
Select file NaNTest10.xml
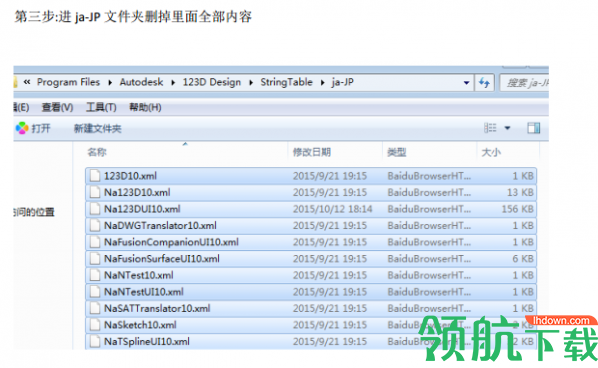[311, 275]
